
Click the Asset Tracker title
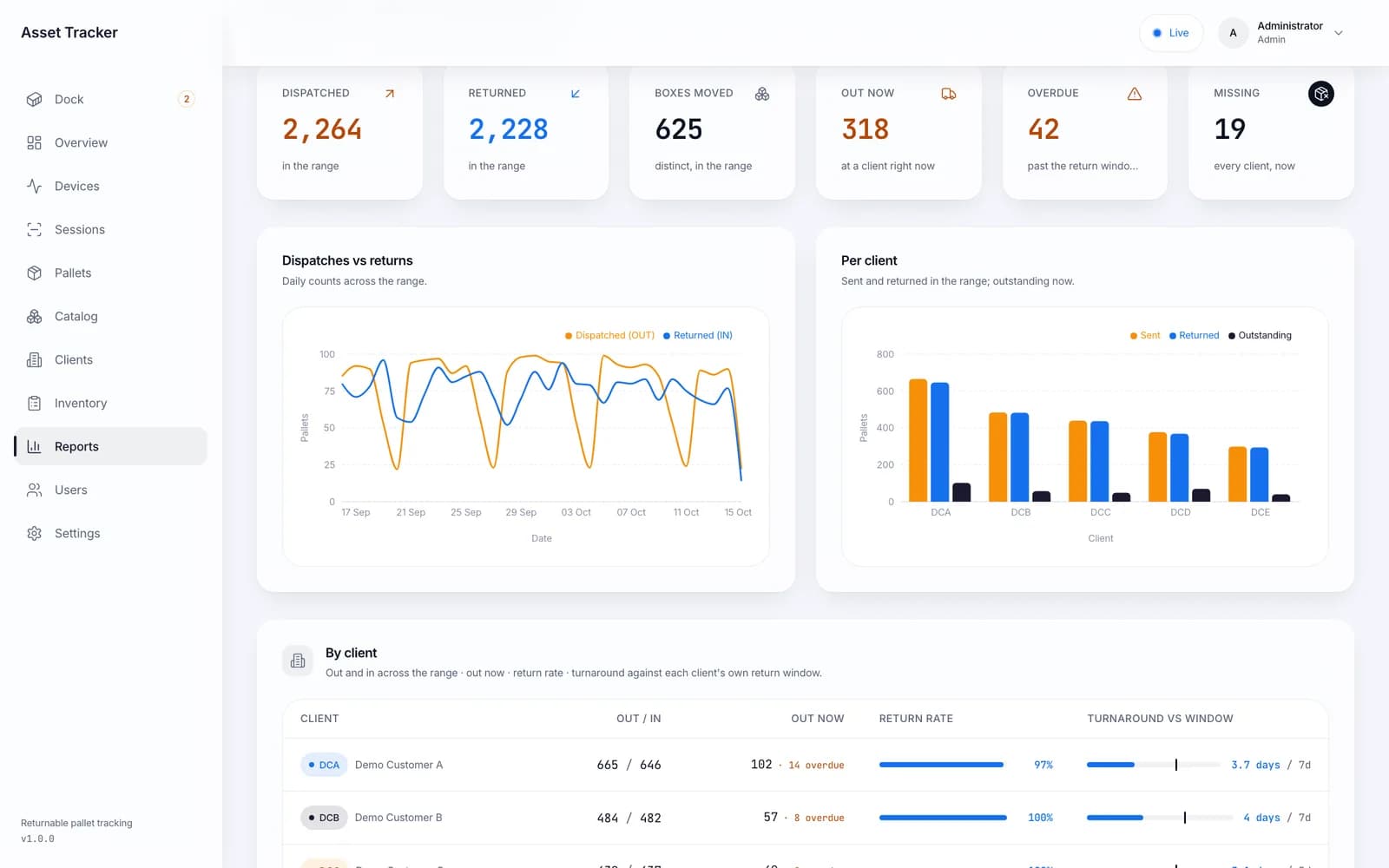pyautogui.click(x=69, y=33)
